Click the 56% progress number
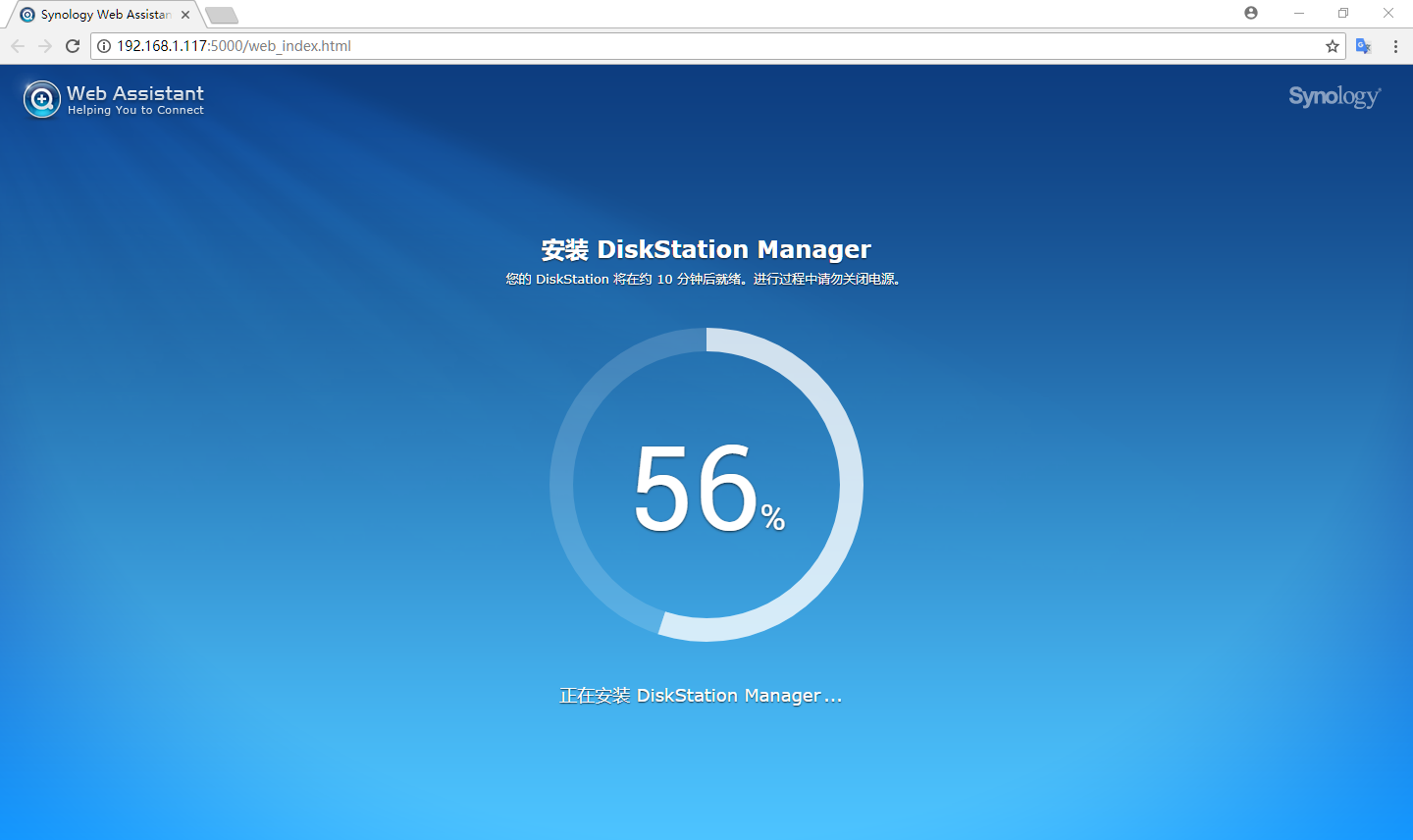 click(708, 488)
